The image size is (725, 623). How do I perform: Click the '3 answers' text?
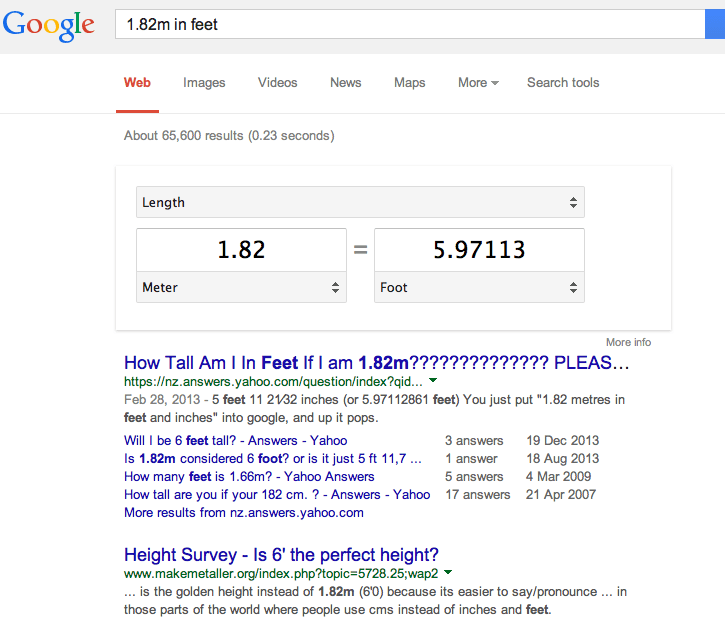pyautogui.click(x=474, y=440)
